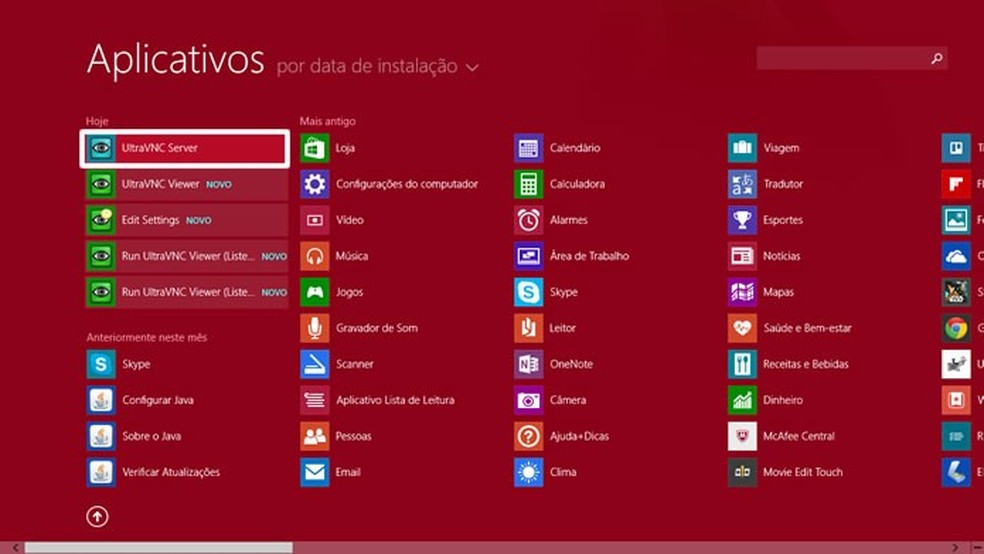Open the Fotos picture icon
This screenshot has height=554, width=984.
point(956,220)
